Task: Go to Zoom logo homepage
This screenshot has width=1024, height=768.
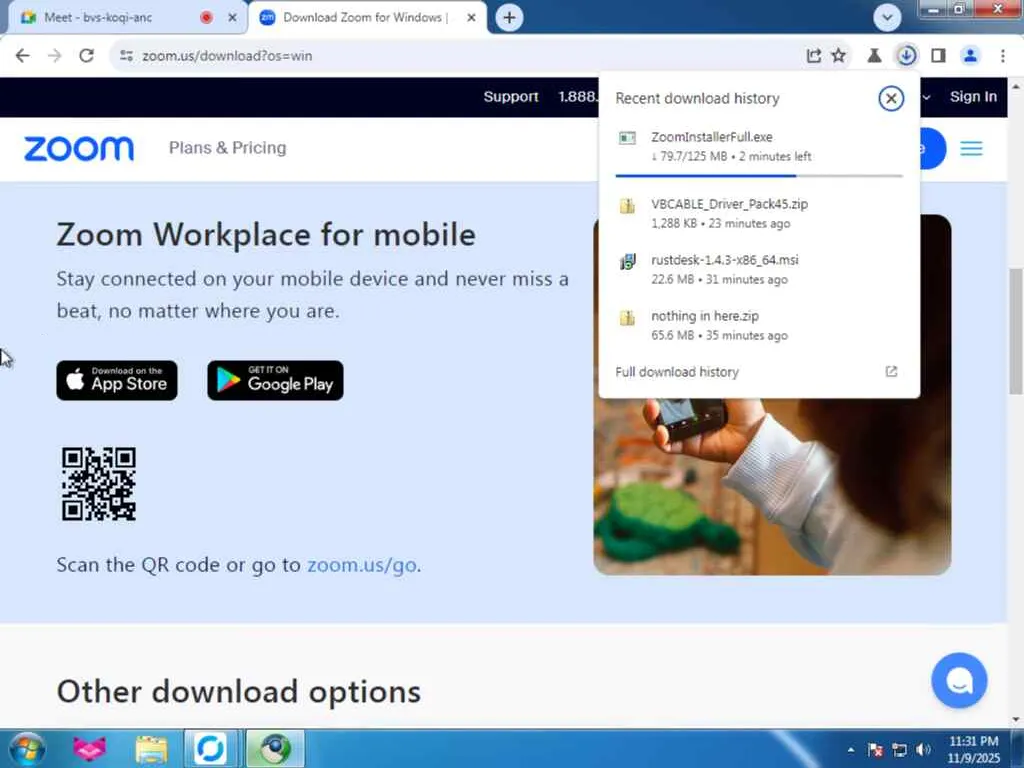Action: tap(79, 148)
